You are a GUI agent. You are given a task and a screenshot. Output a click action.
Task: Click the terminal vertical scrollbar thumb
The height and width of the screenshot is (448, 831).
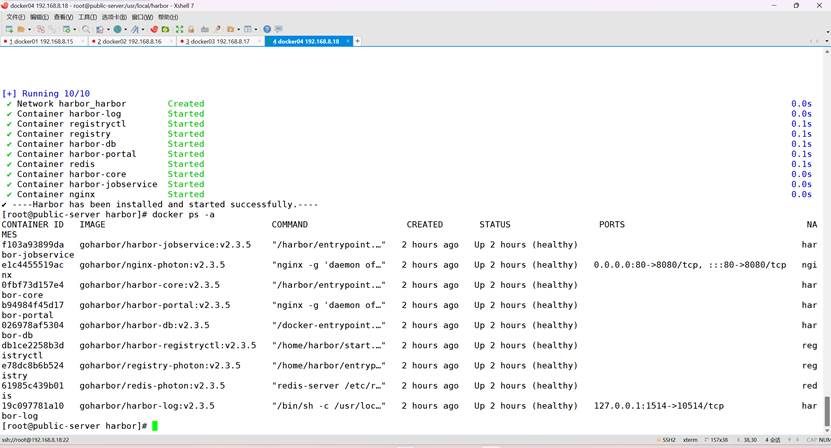[827, 411]
